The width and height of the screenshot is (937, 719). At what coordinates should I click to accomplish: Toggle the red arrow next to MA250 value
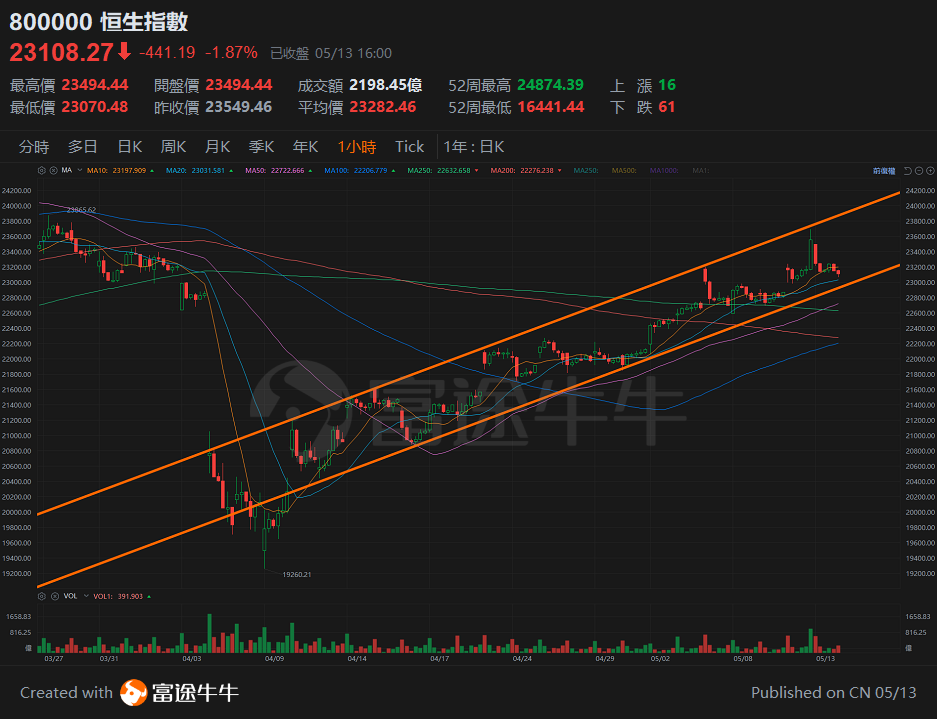[476, 171]
